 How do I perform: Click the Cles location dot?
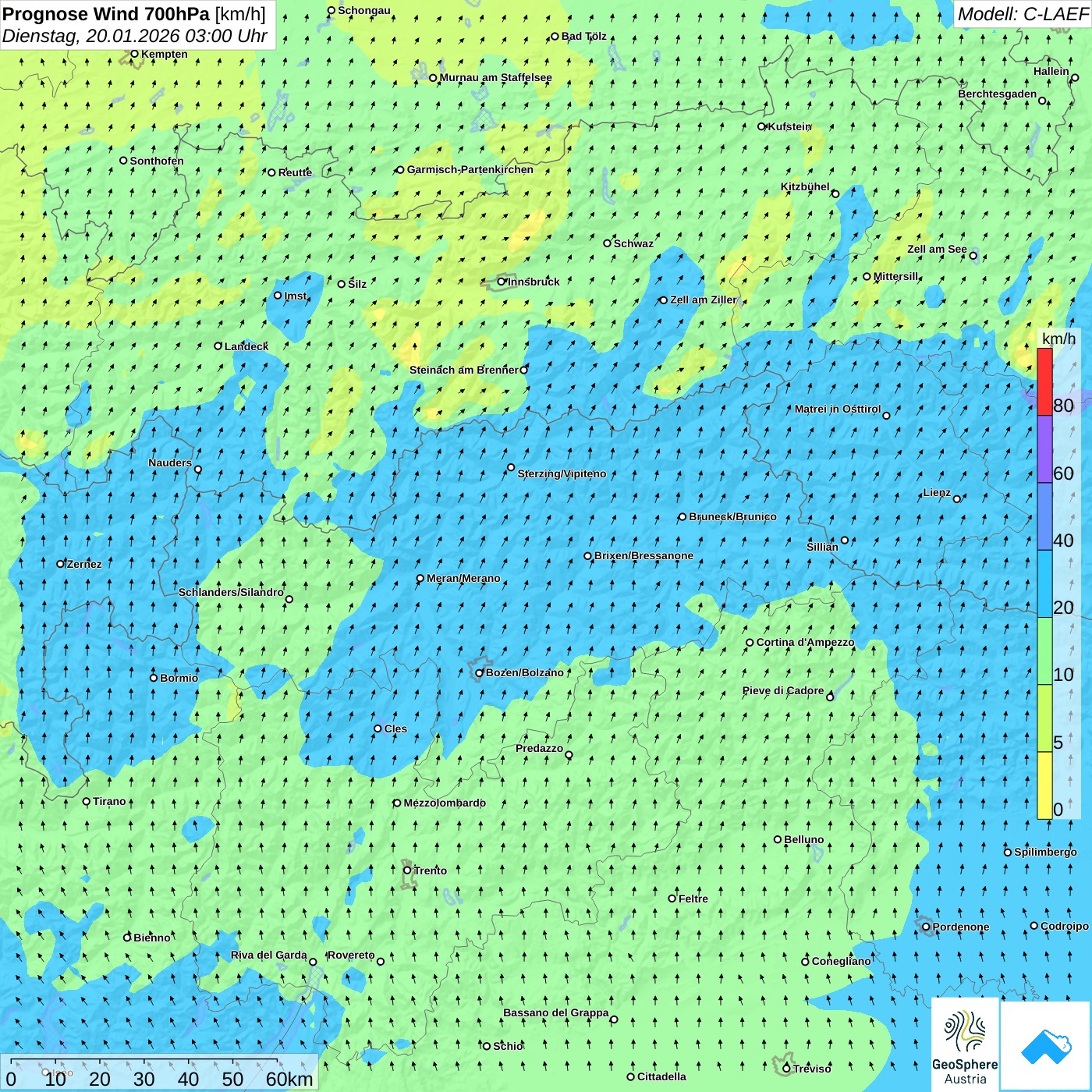[x=378, y=729]
